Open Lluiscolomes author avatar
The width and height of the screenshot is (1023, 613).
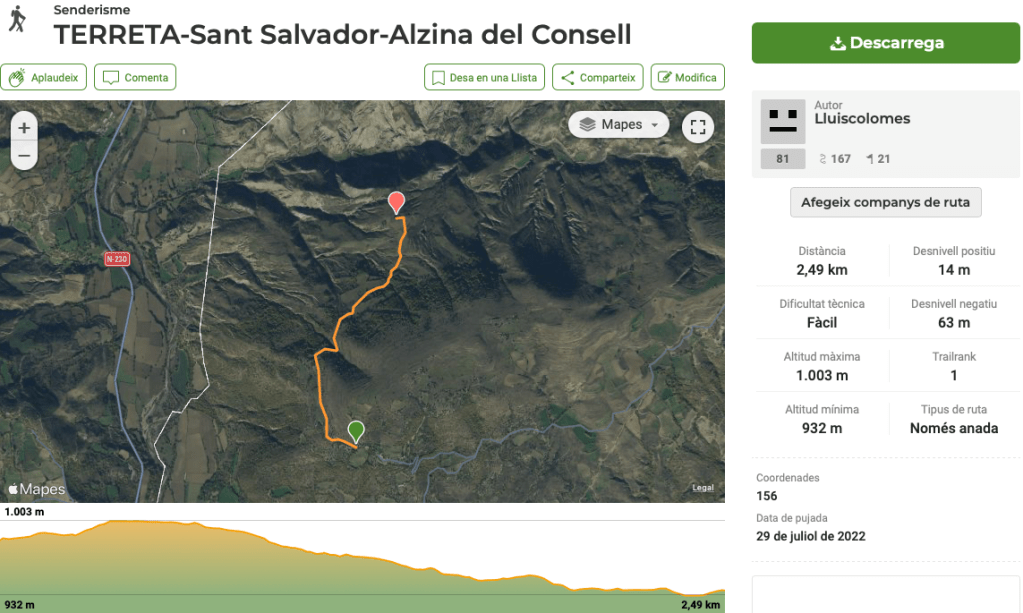tap(782, 120)
